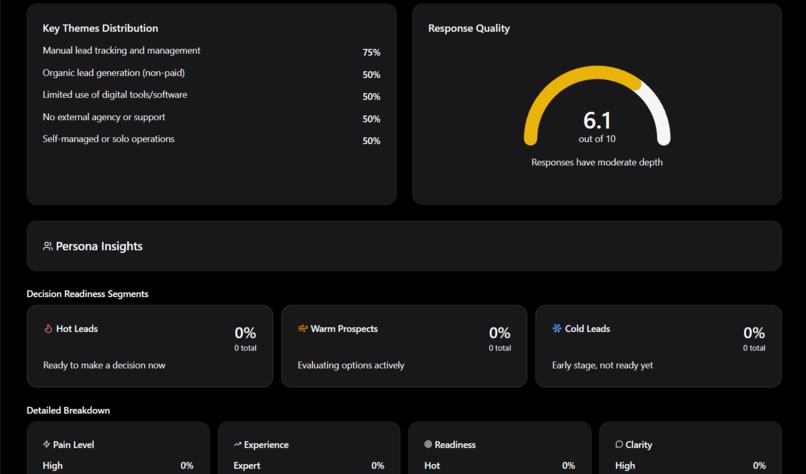Screen dimensions: 806x474
Task: Click the Expert row in Experience
Action: tap(308, 466)
